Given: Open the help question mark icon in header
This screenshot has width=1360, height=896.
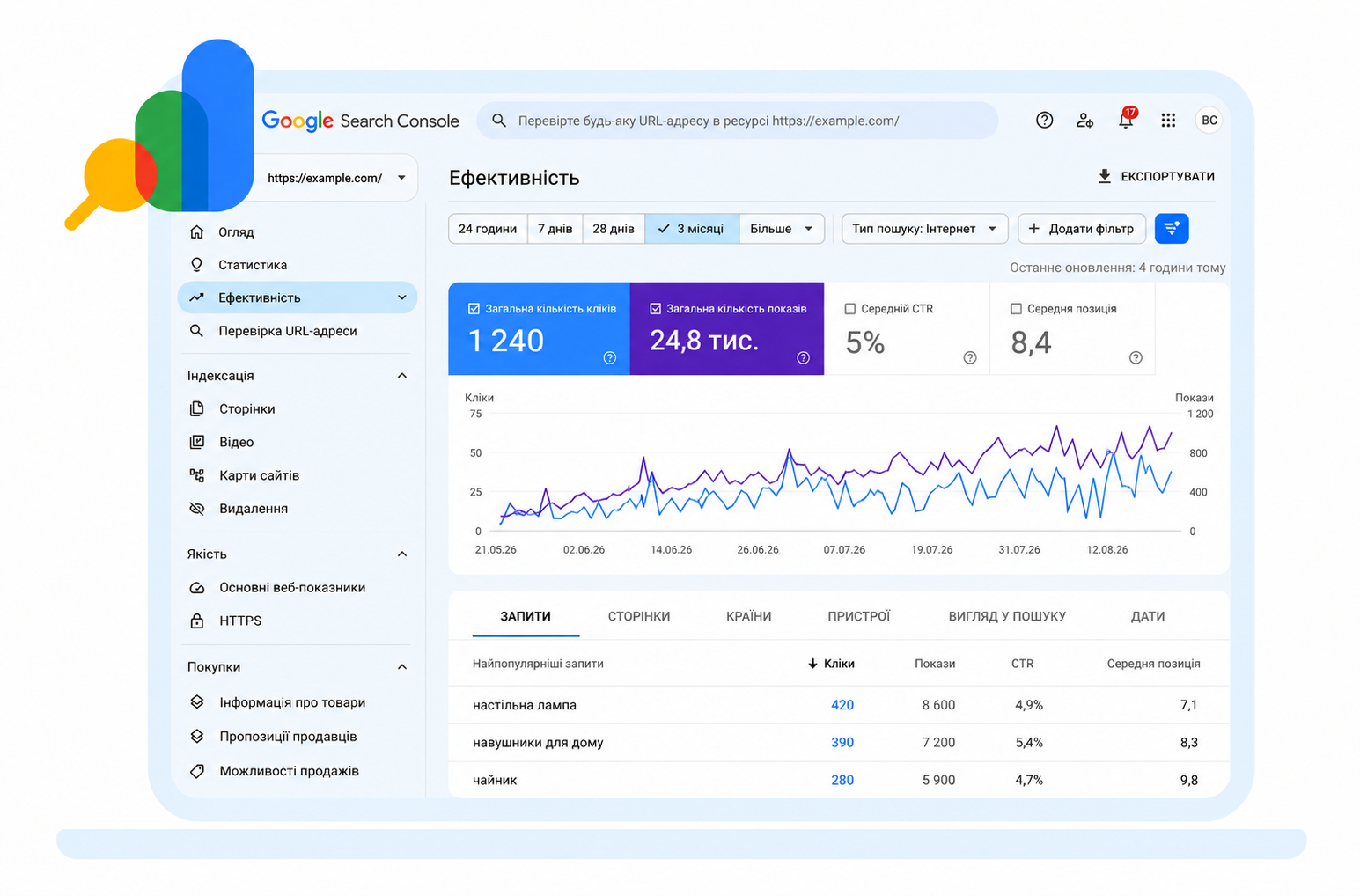Looking at the screenshot, I should (x=1044, y=121).
